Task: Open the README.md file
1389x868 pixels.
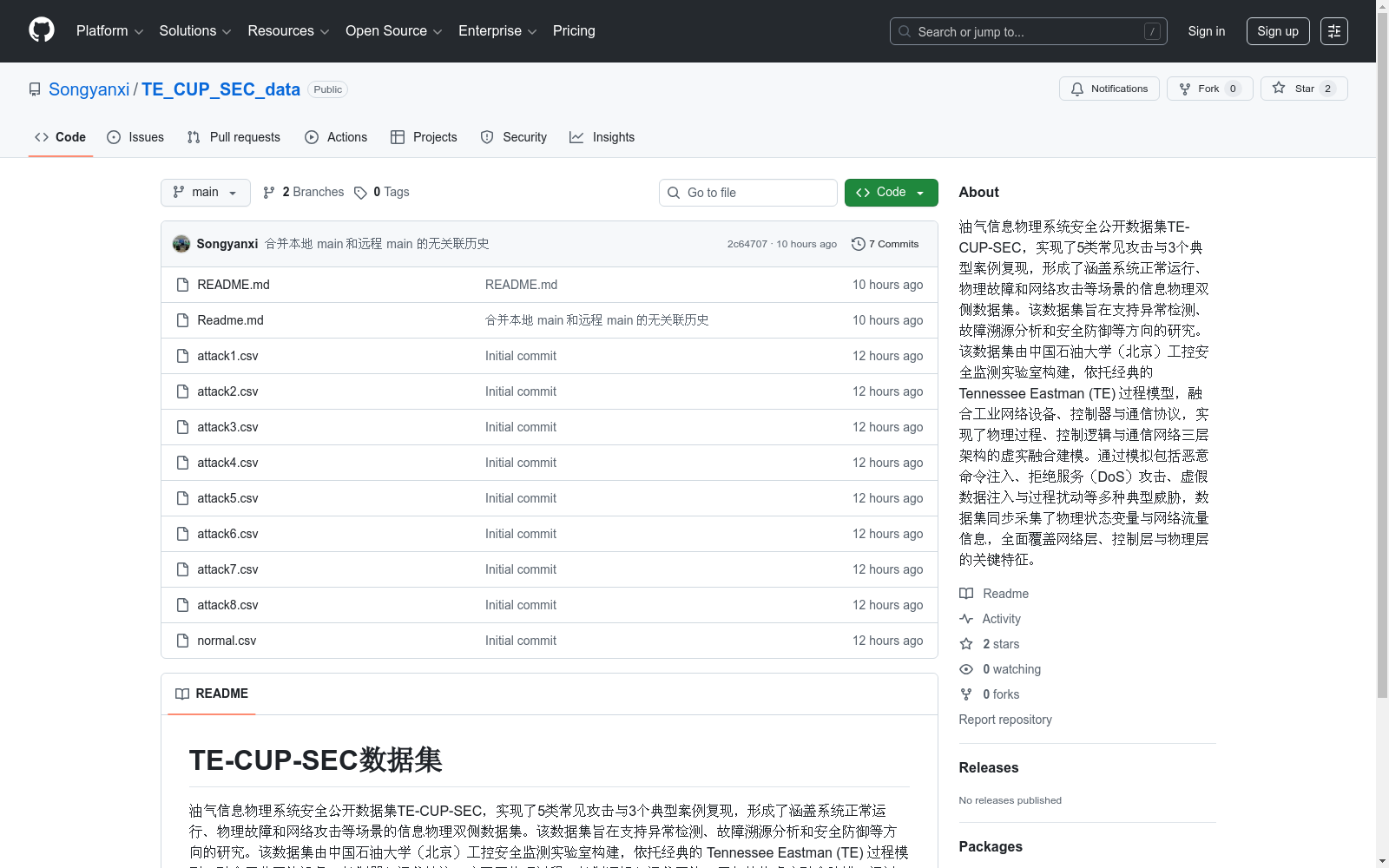Action: tap(234, 285)
